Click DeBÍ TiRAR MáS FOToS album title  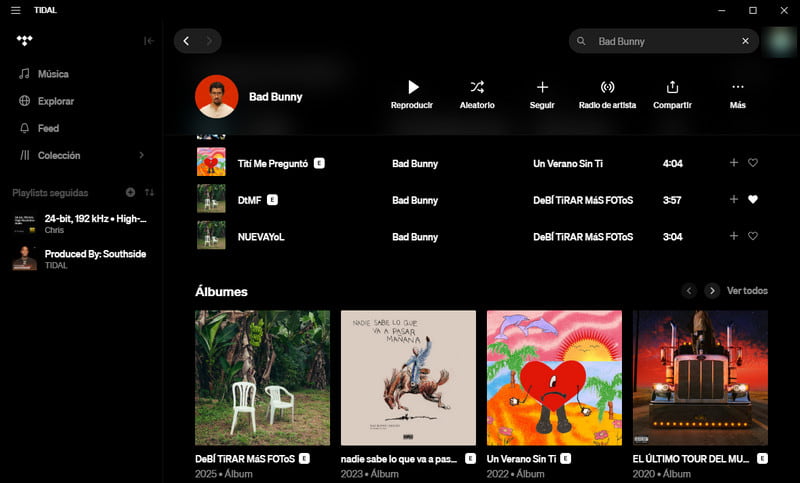(x=245, y=459)
